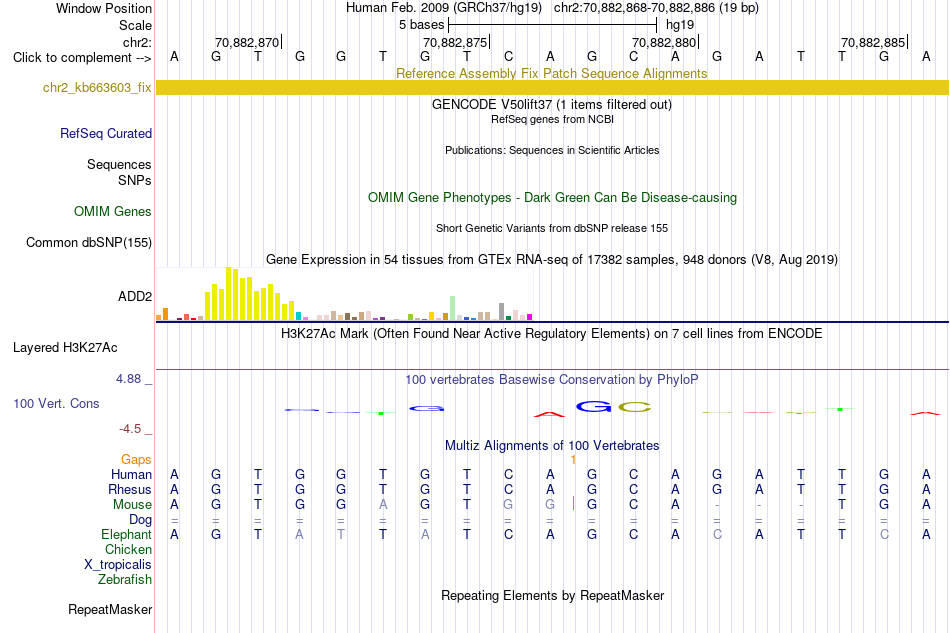Click GENCODE V50lift37 track title
950x633 pixels.
[551, 104]
